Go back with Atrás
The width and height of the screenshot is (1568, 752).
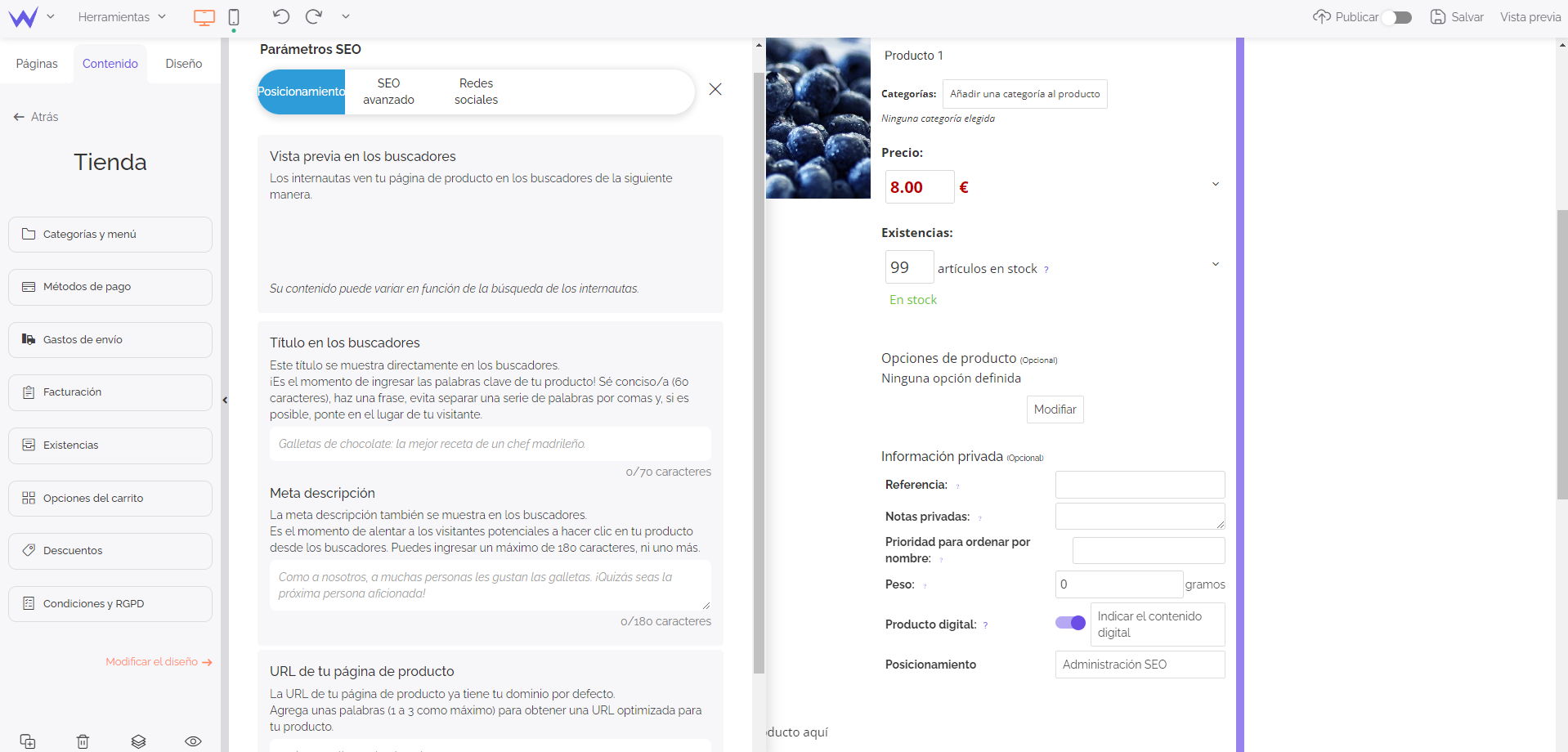pyautogui.click(x=36, y=117)
